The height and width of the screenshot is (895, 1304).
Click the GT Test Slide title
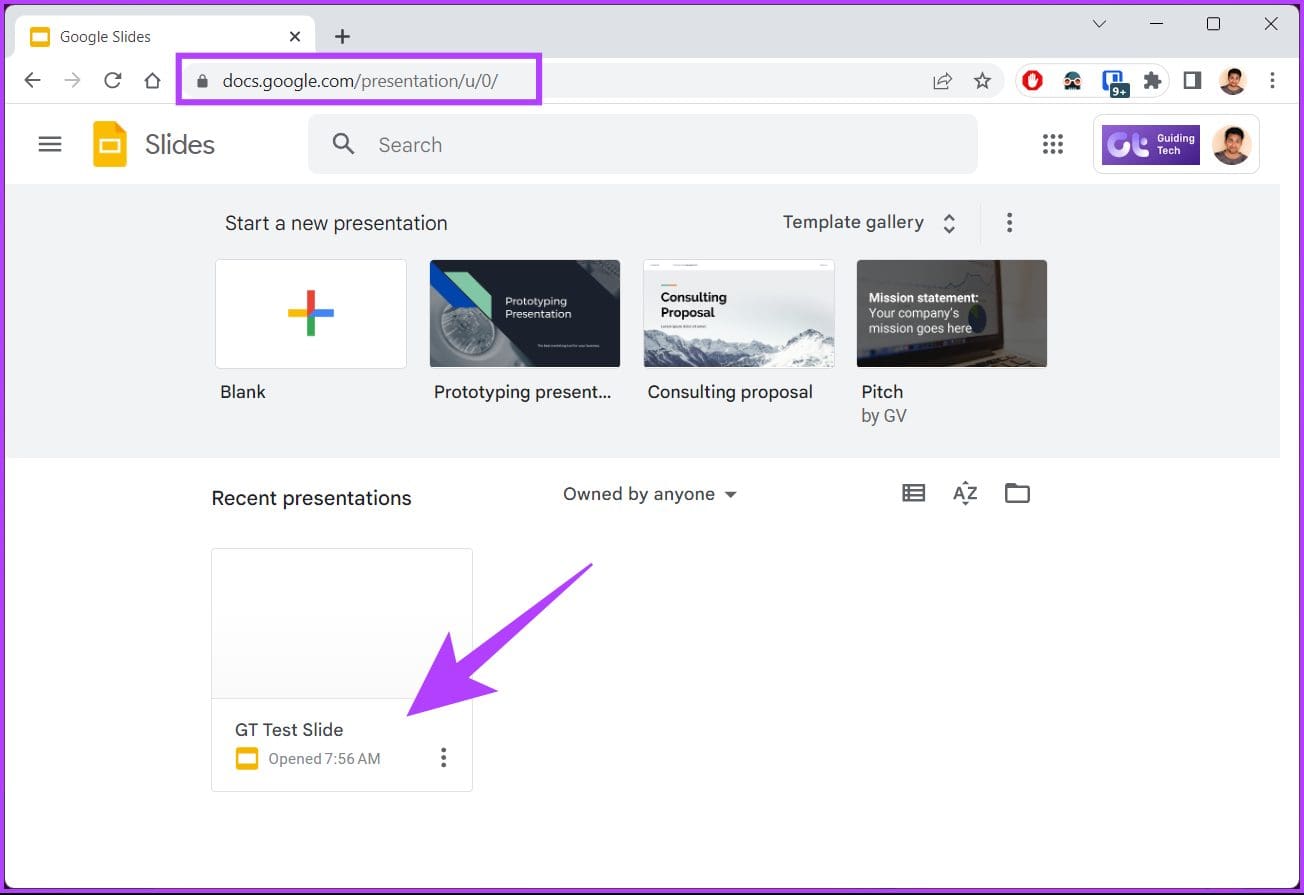pyautogui.click(x=289, y=730)
